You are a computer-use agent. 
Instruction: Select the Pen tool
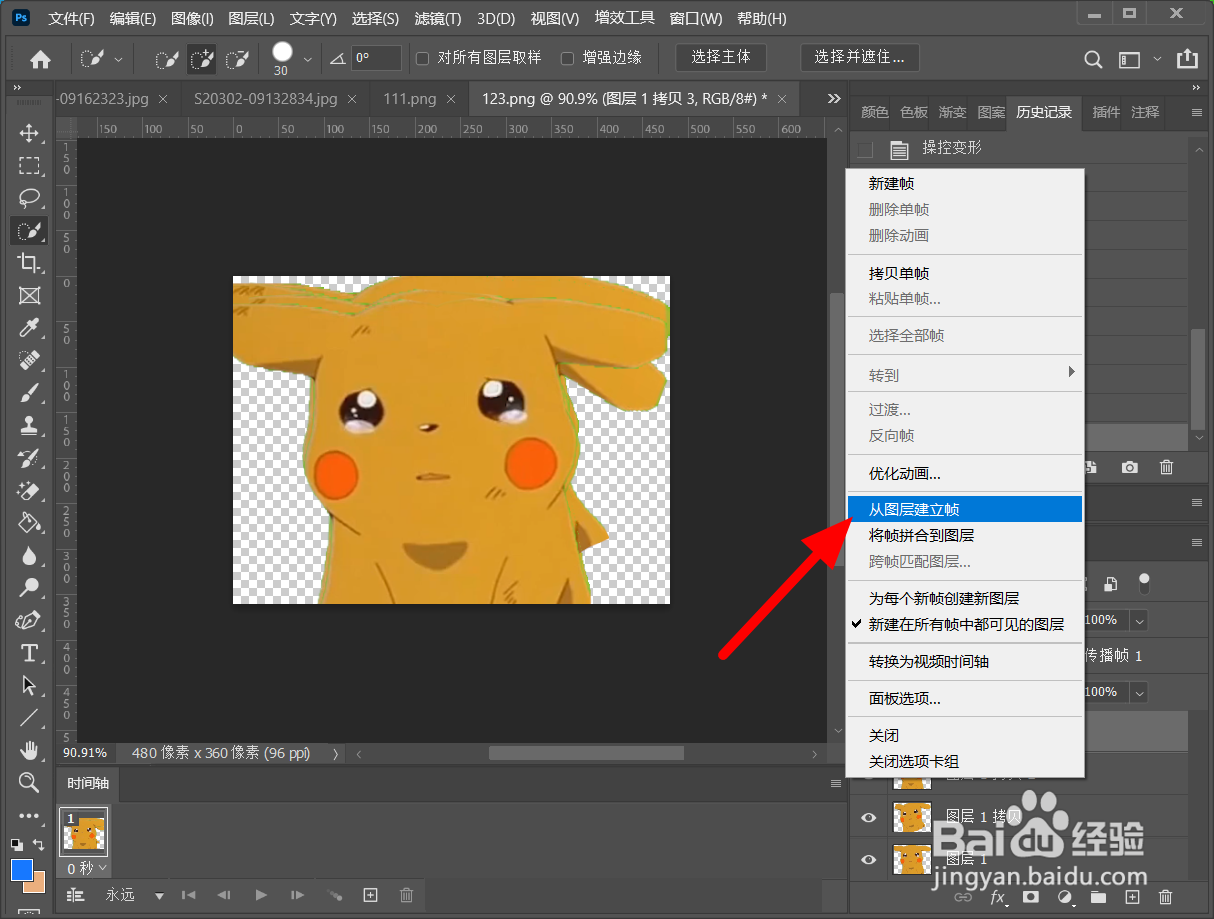click(x=29, y=620)
